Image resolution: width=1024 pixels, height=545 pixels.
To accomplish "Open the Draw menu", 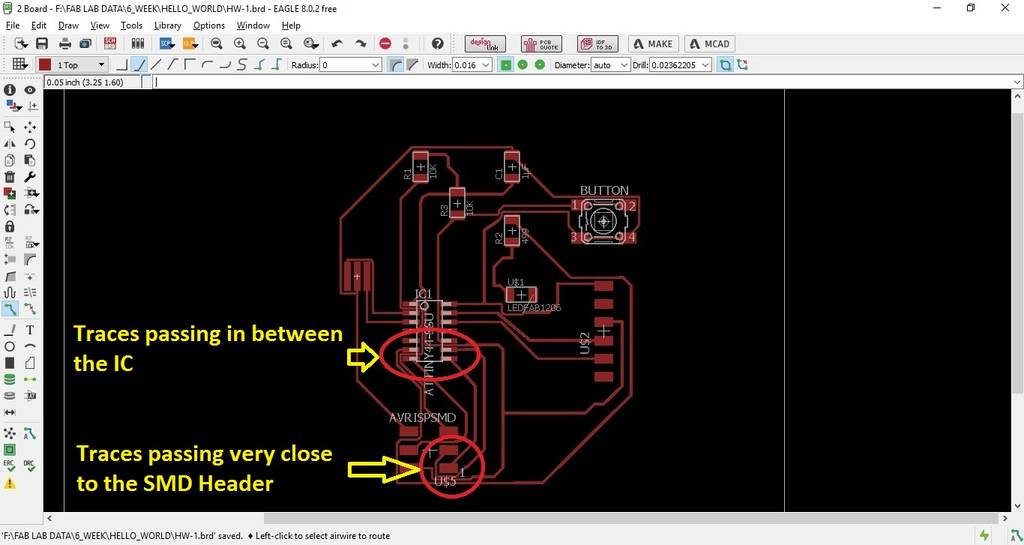I will point(68,25).
